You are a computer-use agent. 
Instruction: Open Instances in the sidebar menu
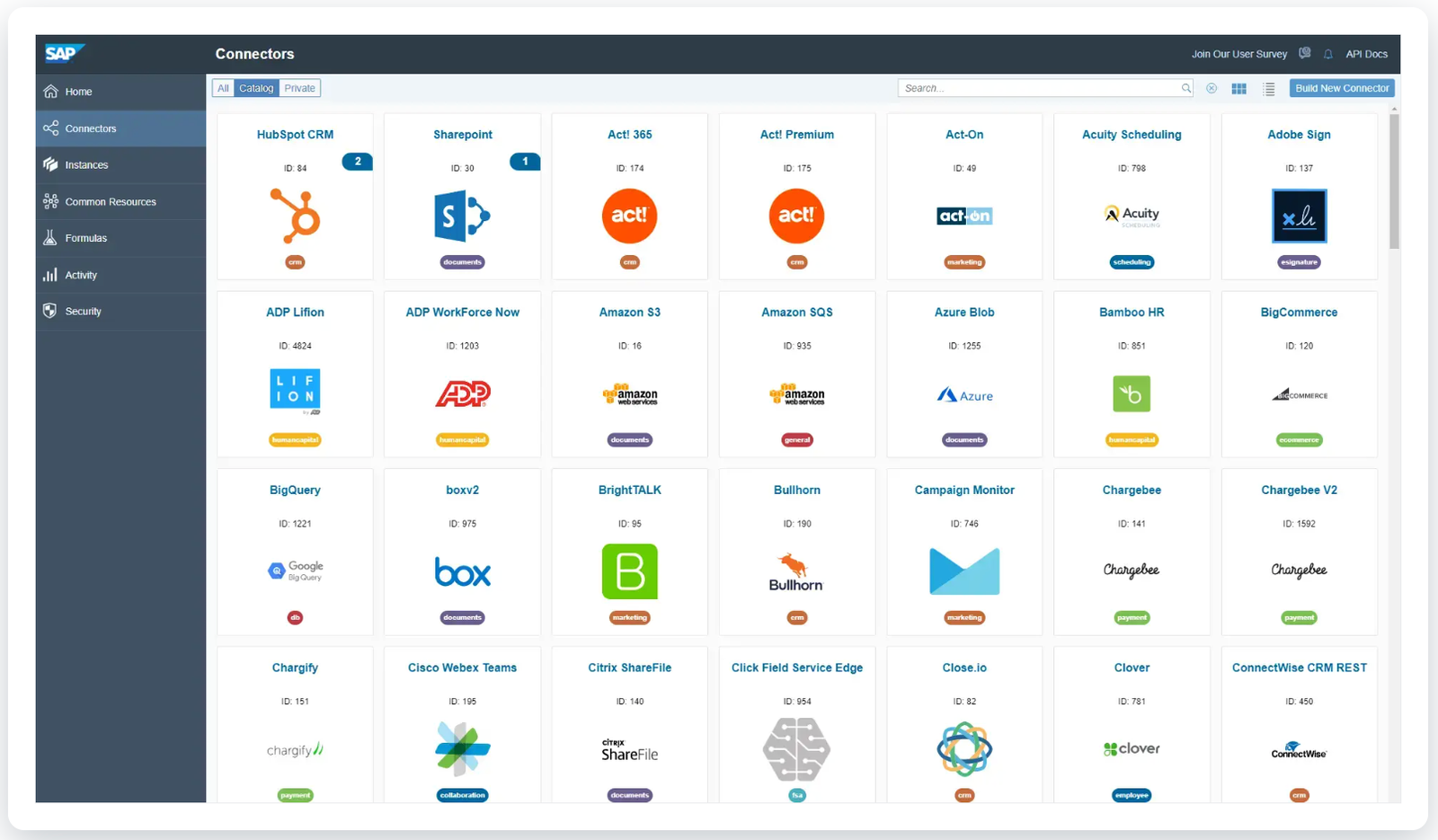click(86, 165)
